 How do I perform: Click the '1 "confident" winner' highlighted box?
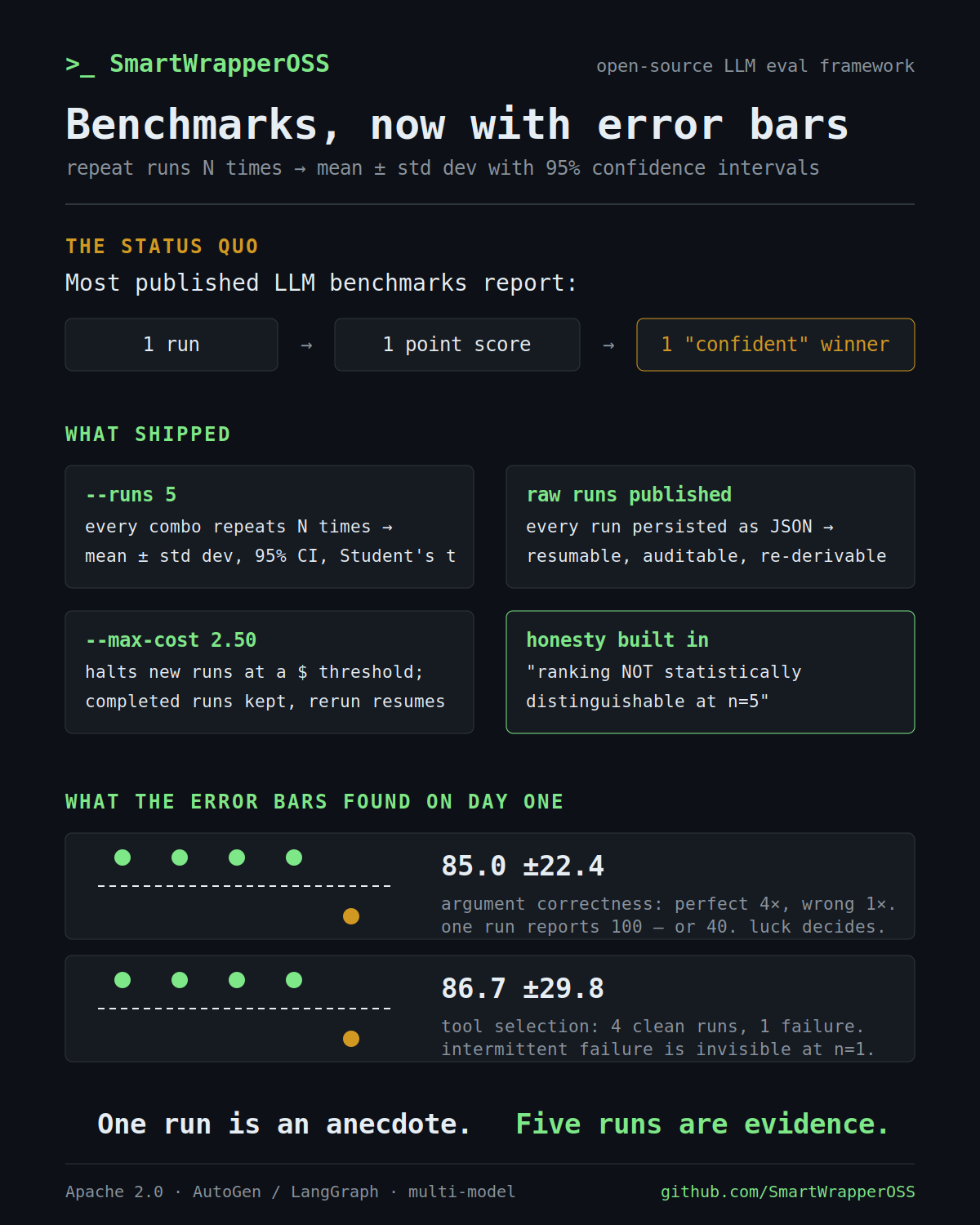(776, 345)
